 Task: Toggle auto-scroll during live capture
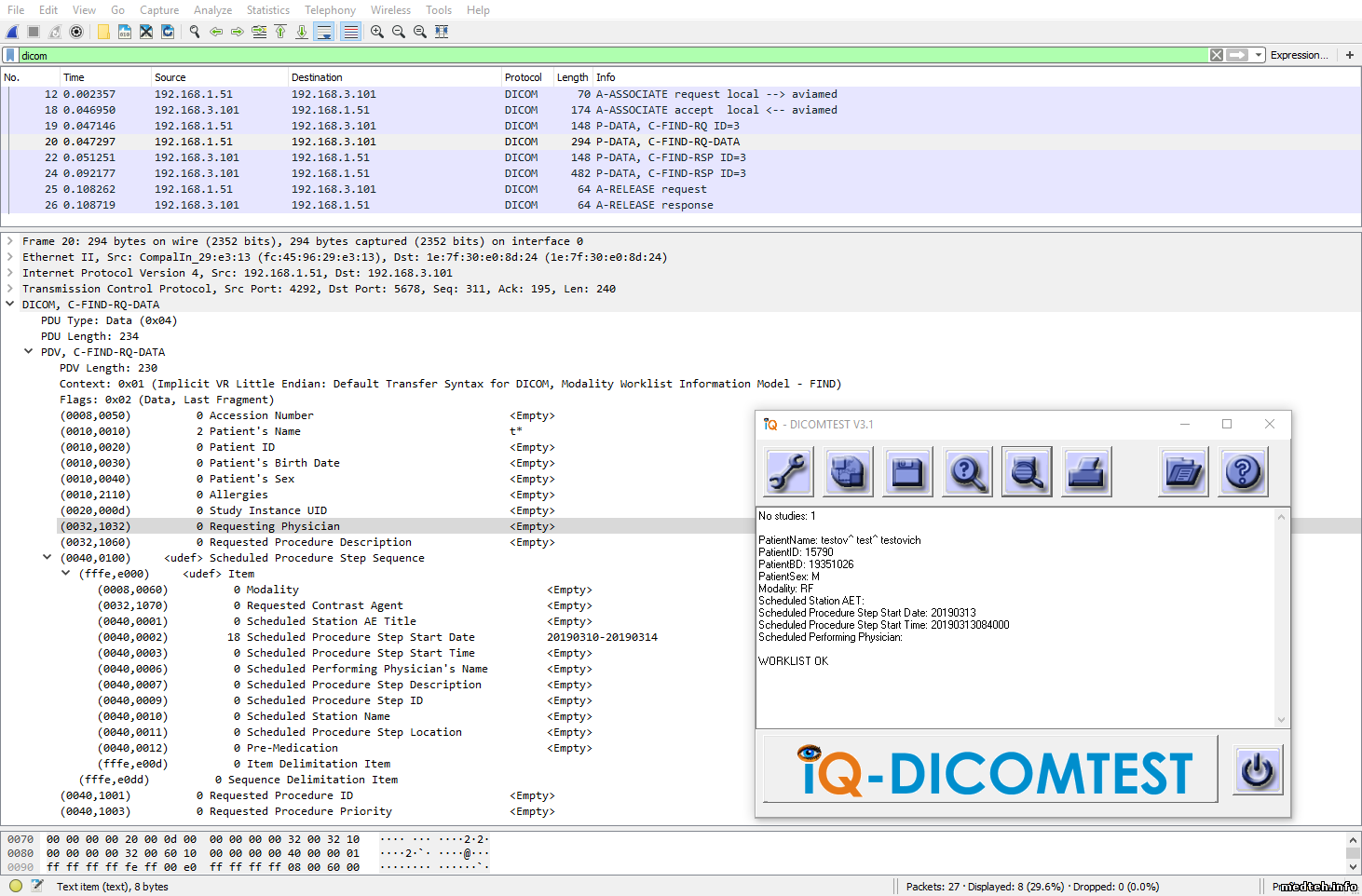324,32
